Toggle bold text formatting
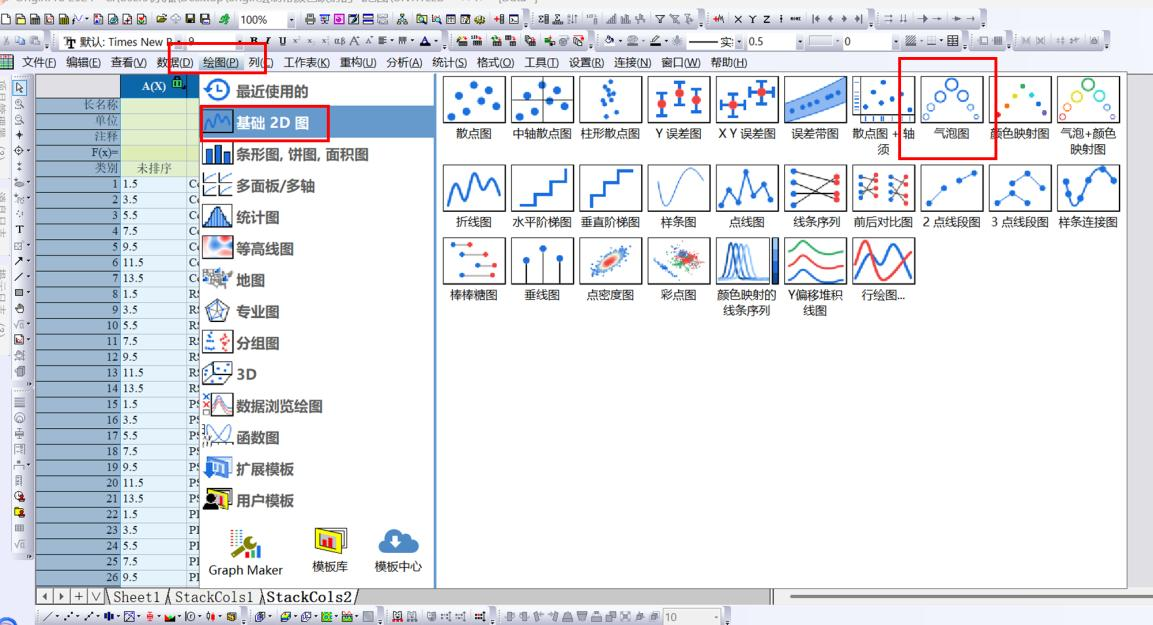Viewport: 1153px width, 625px height. (x=254, y=42)
